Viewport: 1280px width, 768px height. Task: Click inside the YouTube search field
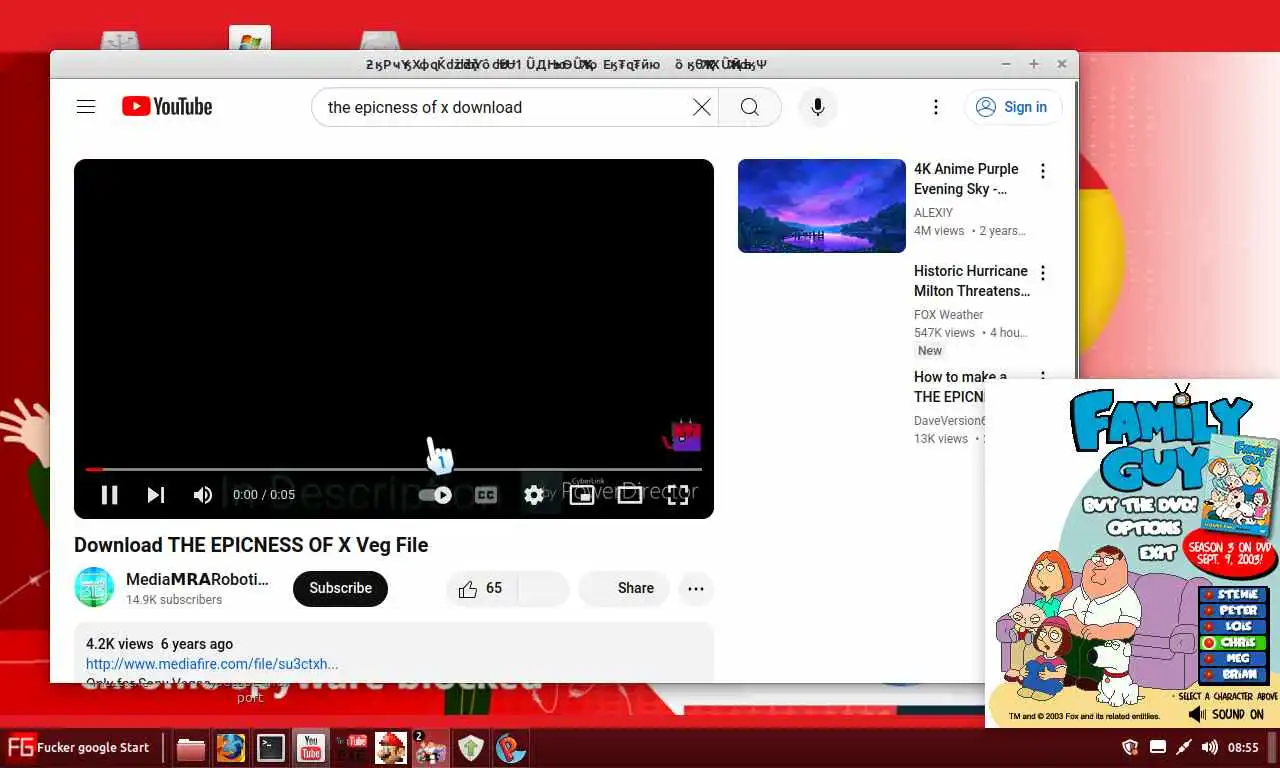tap(505, 107)
